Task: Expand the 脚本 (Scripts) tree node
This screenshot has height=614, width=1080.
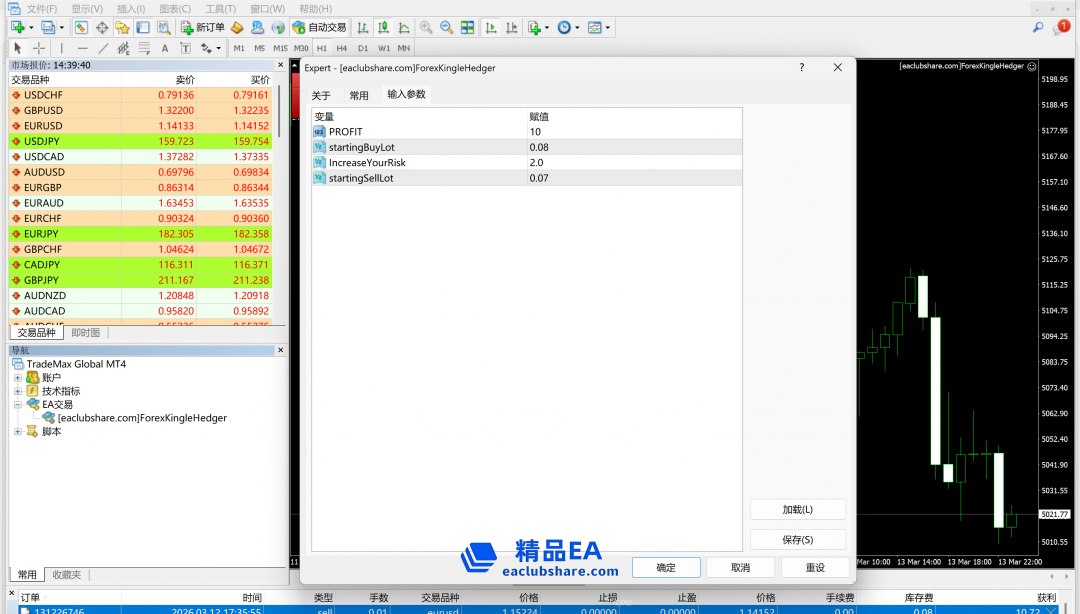Action: (x=18, y=432)
